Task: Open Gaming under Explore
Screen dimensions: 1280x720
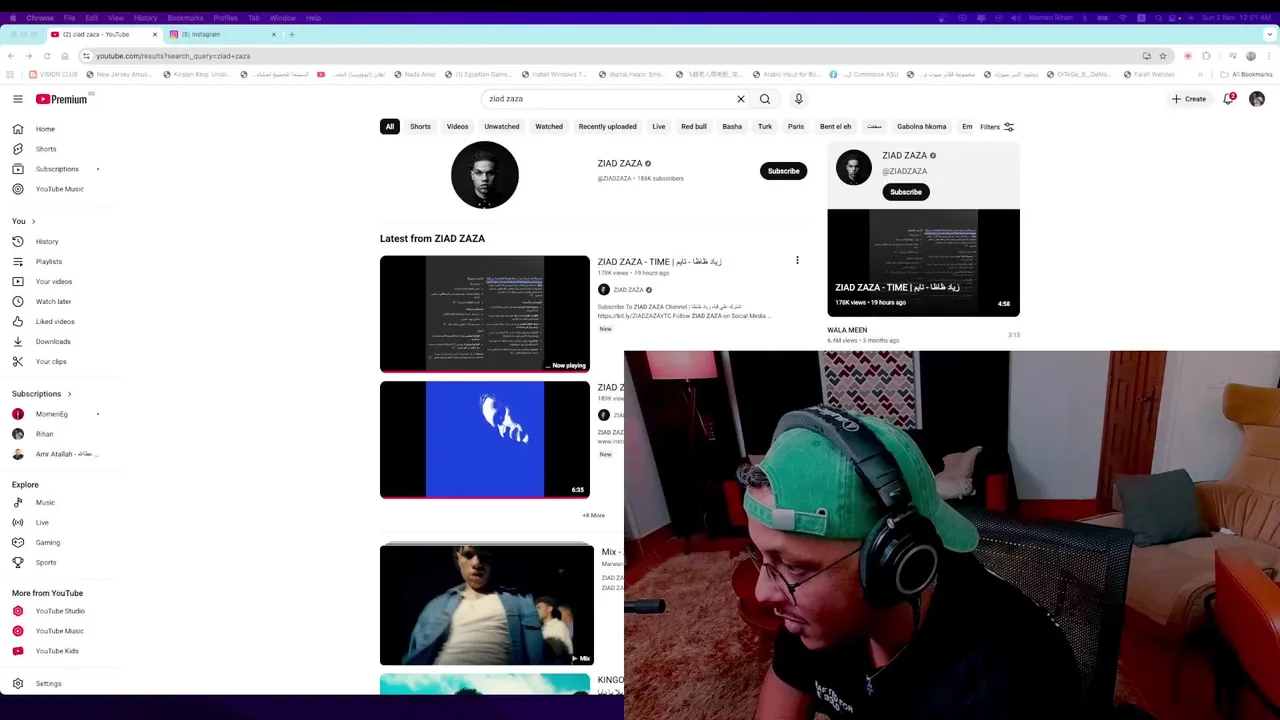Action: coord(48,543)
